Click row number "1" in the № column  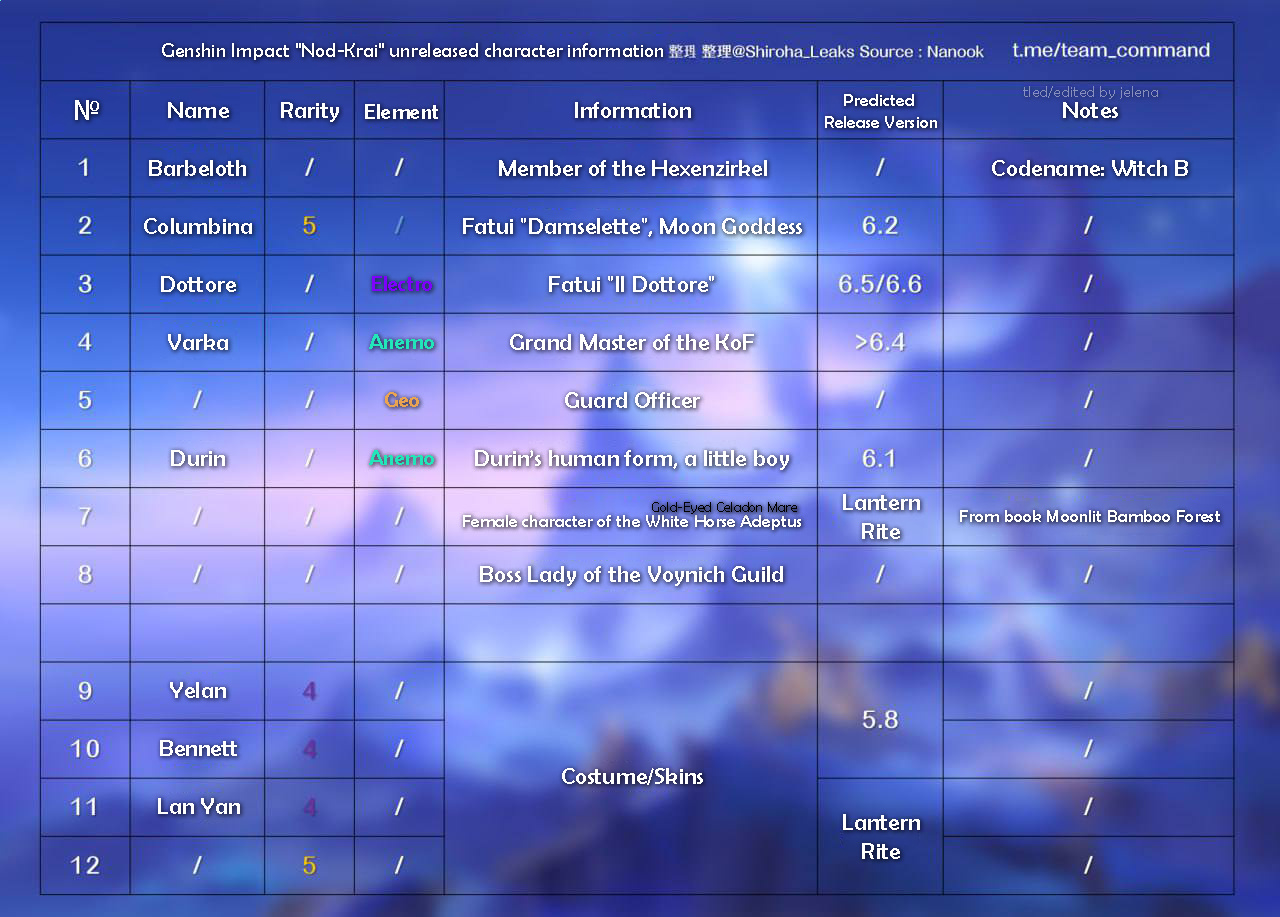pos(84,168)
